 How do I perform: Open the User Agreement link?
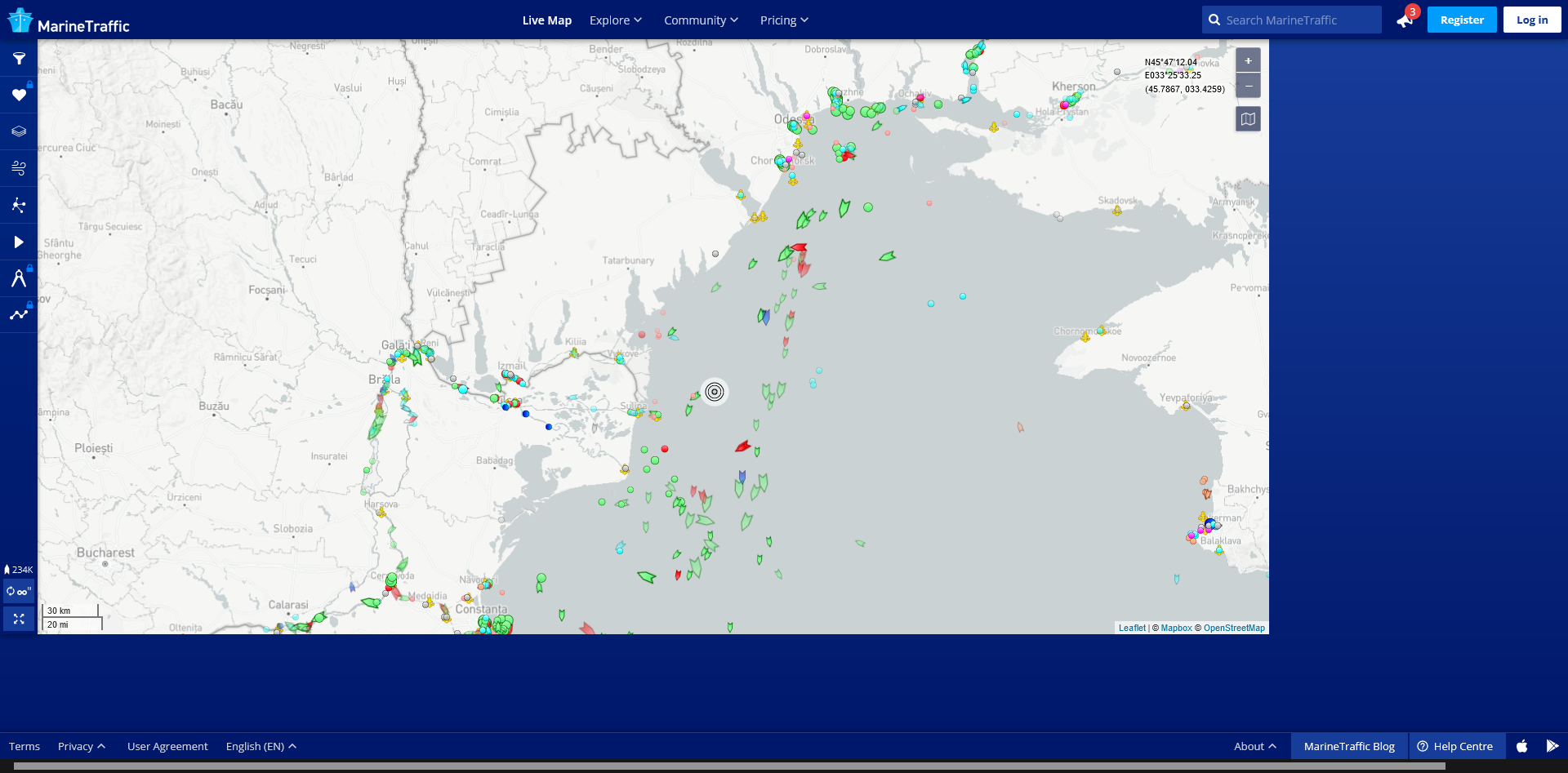point(167,746)
